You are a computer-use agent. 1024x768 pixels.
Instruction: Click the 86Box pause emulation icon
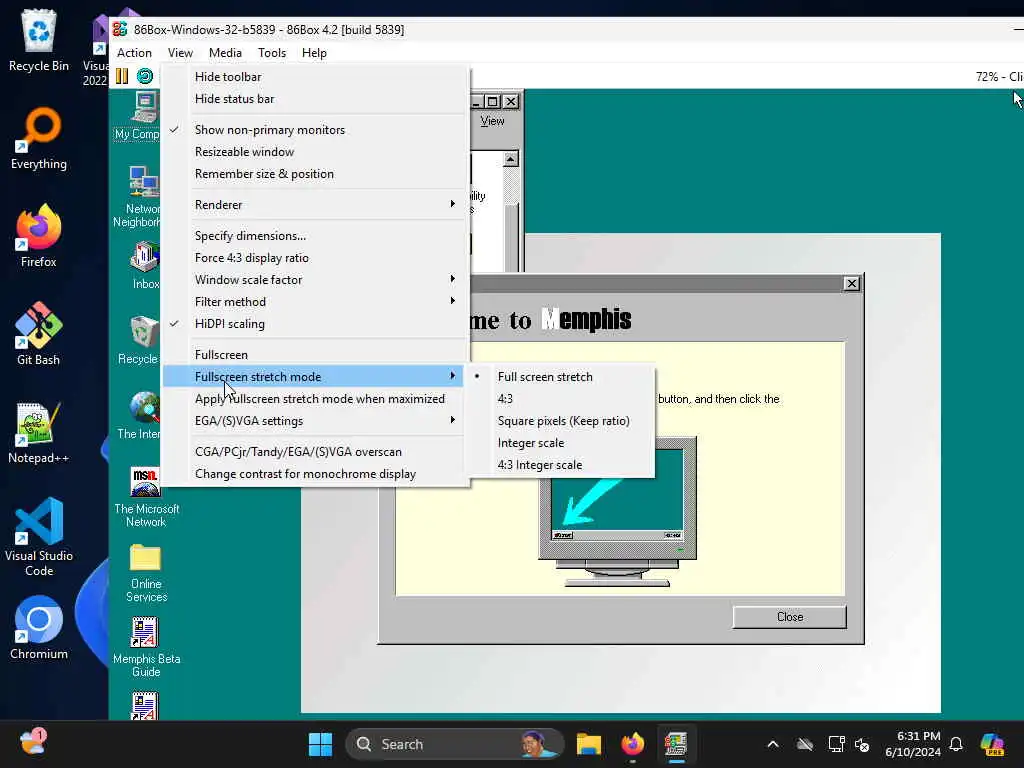(x=122, y=76)
